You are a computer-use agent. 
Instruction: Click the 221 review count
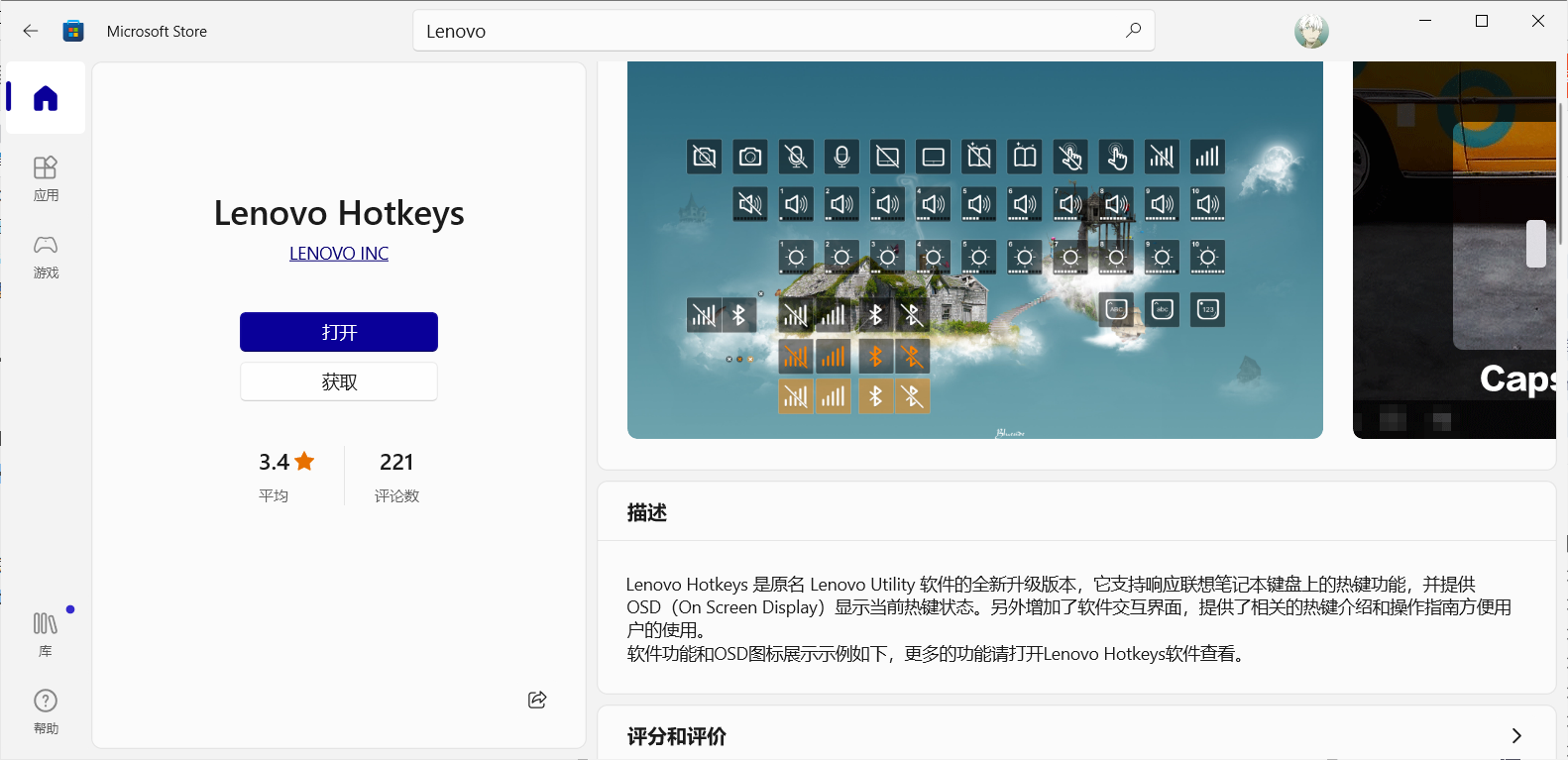(396, 462)
